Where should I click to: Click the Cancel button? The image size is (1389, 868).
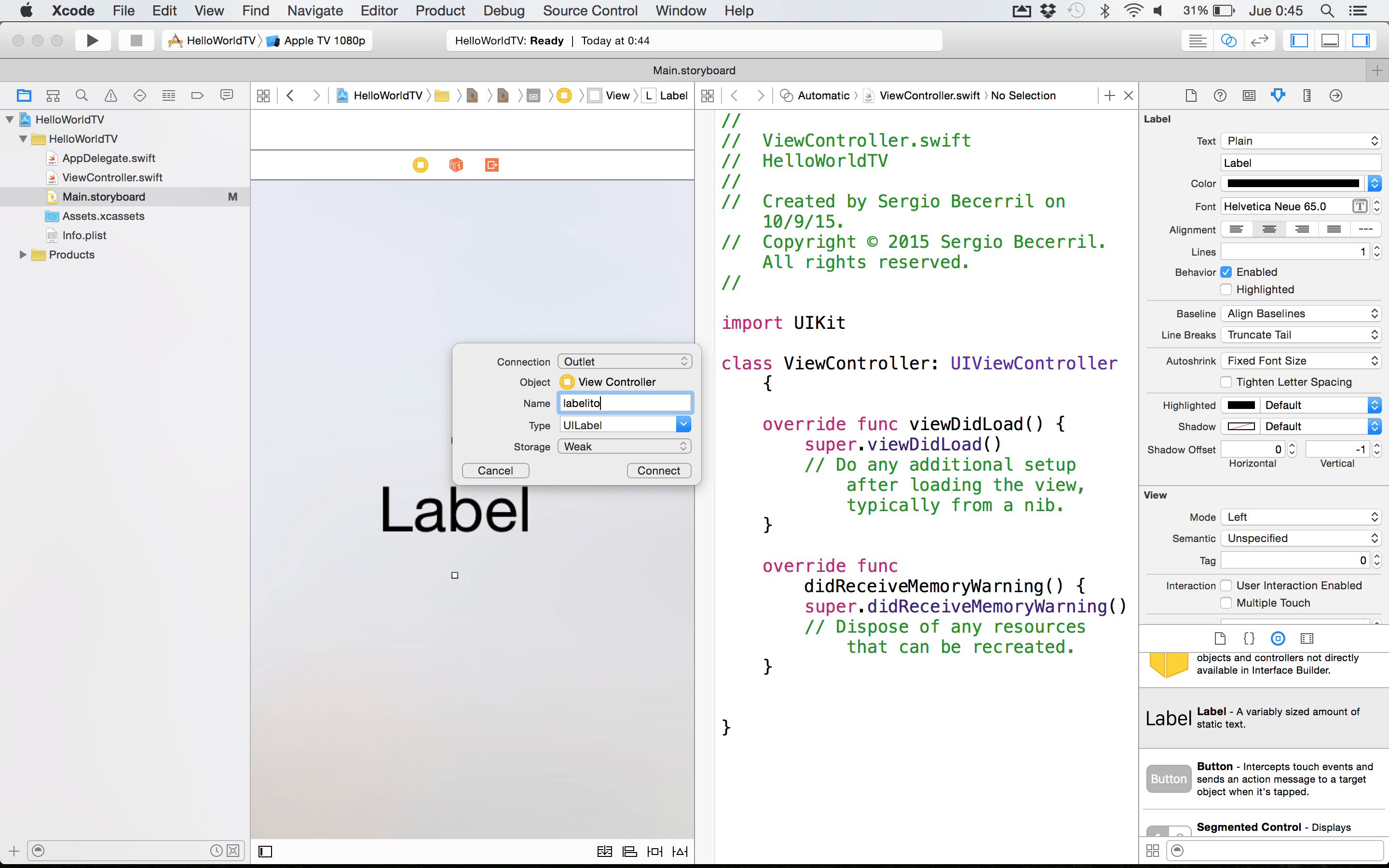pyautogui.click(x=495, y=471)
